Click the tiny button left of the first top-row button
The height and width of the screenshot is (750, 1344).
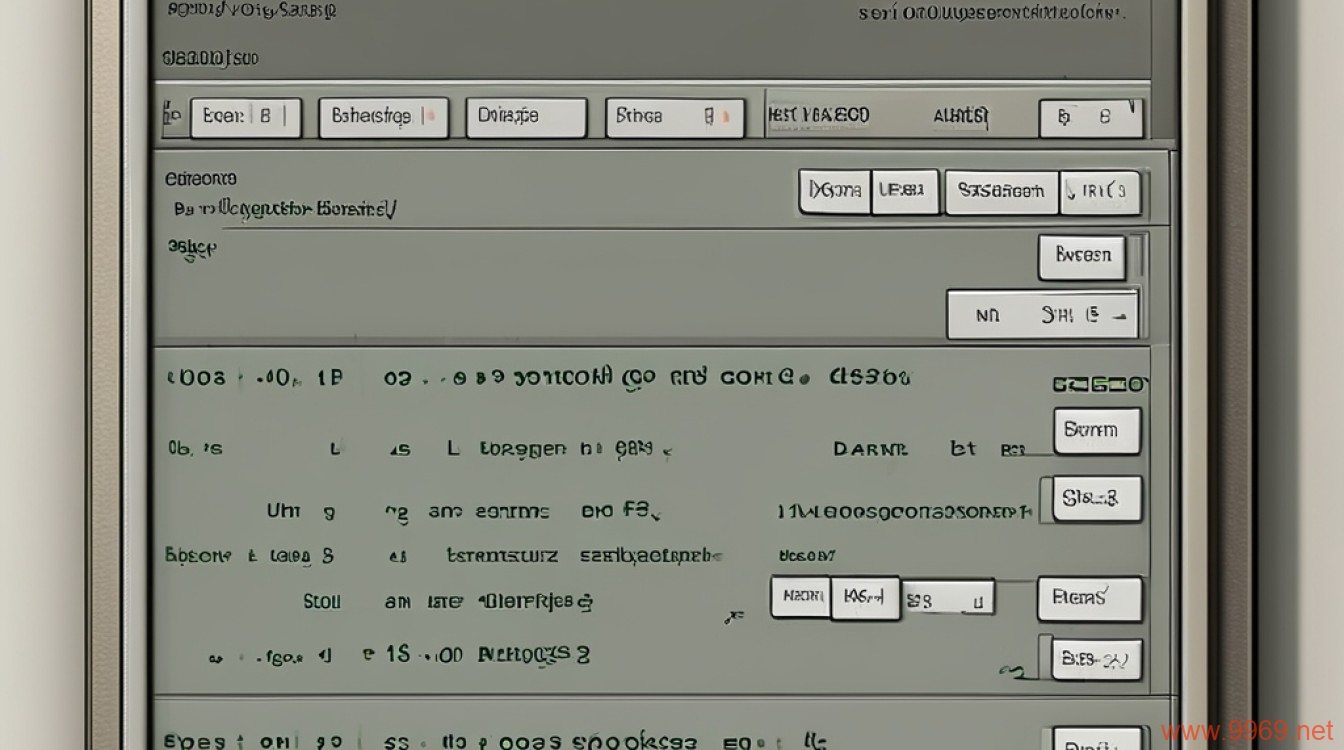tap(173, 117)
